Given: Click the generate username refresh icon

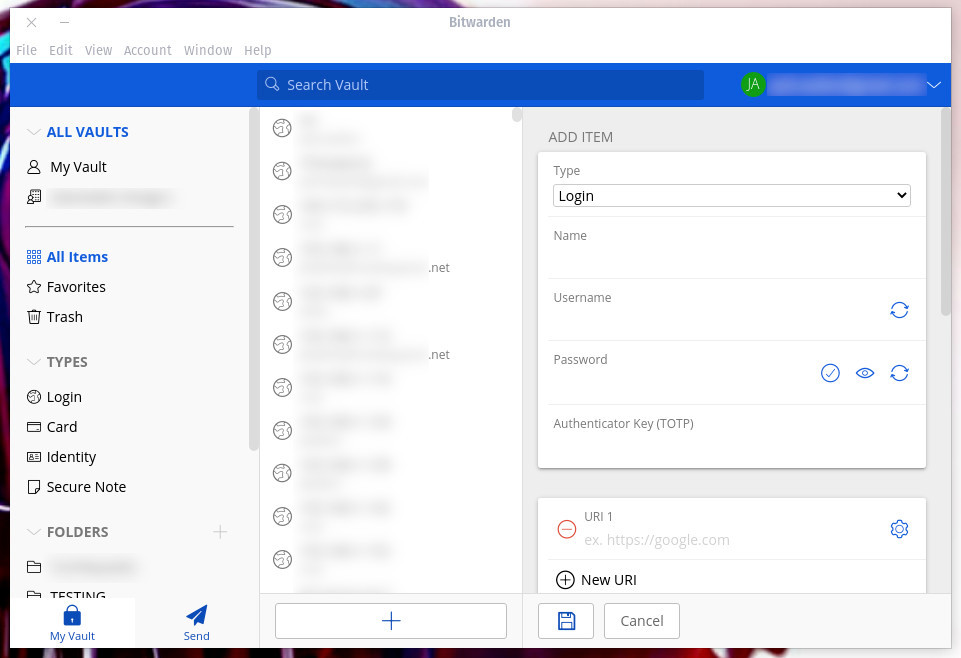Looking at the screenshot, I should pos(899,311).
